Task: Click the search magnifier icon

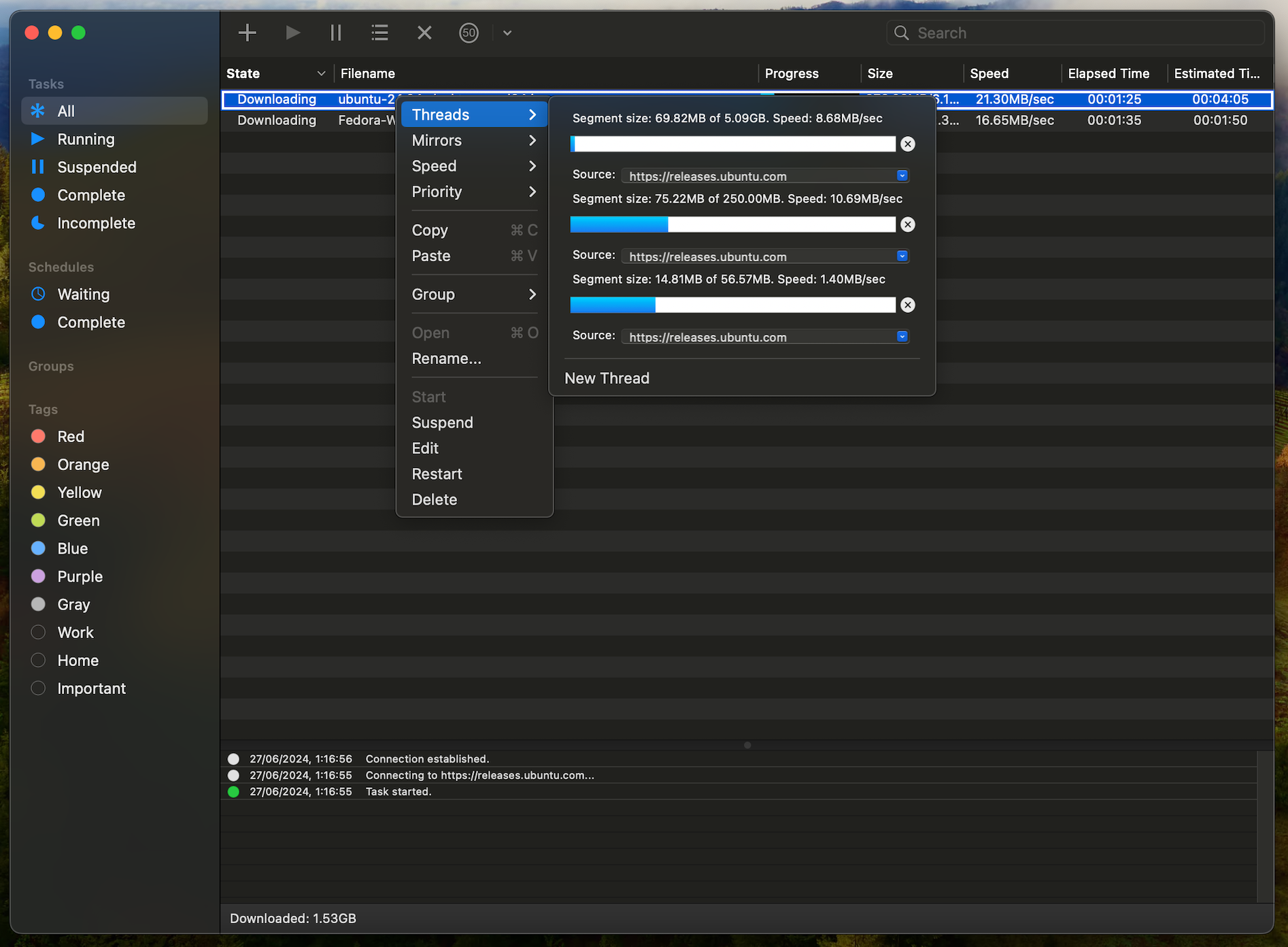Action: click(902, 33)
